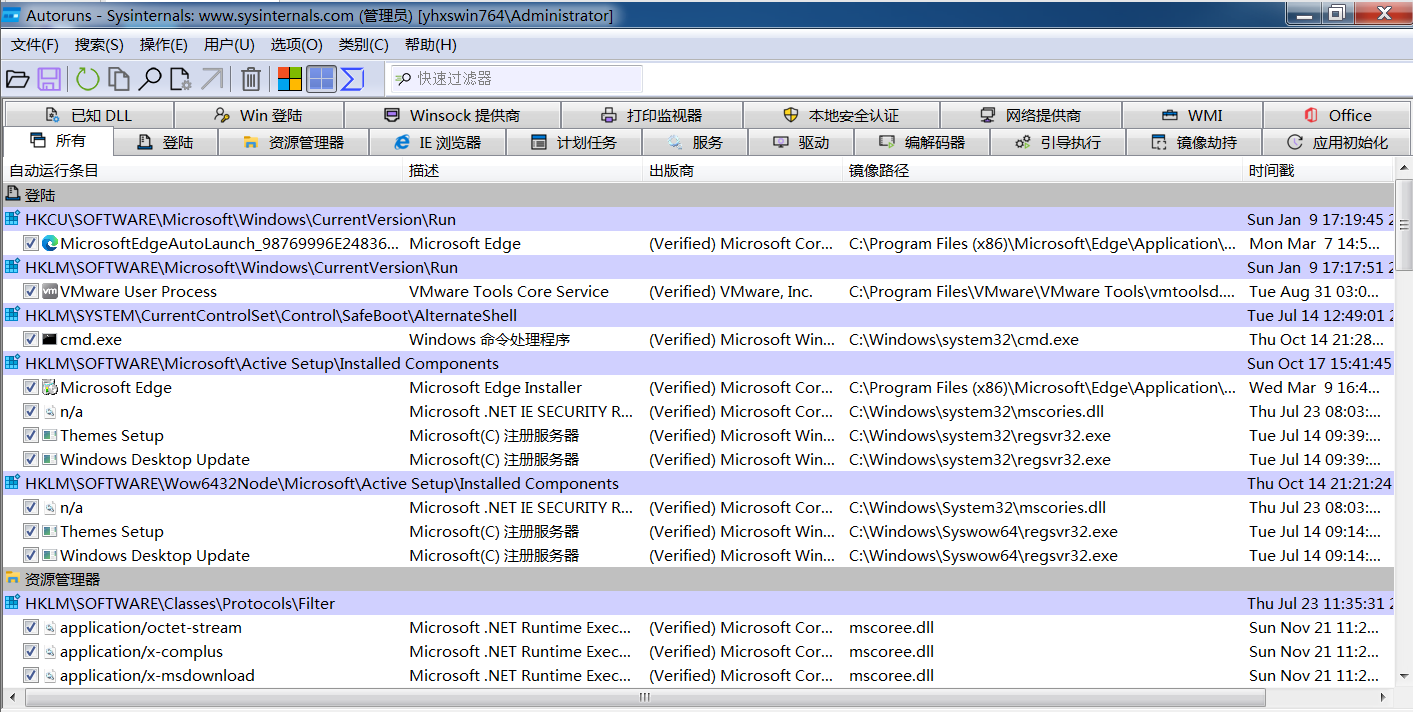Click the magnifier icon inside quick filter box
1413x712 pixels.
[x=403, y=79]
